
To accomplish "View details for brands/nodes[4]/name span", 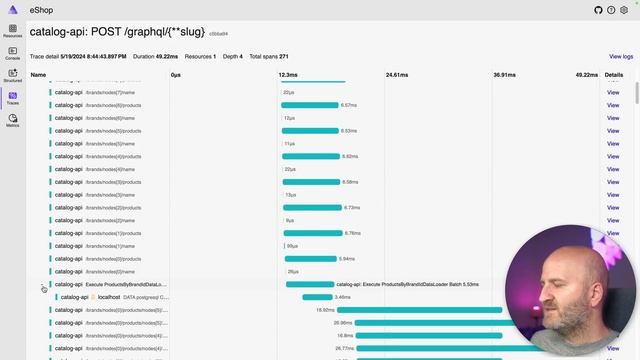I will point(613,169).
